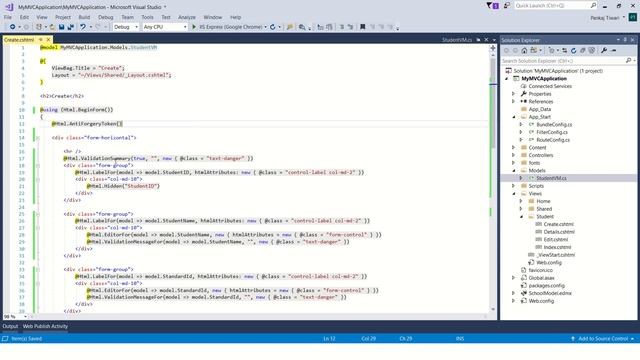The width and height of the screenshot is (640, 360).
Task: Open the Build menu
Action: coord(84,17)
